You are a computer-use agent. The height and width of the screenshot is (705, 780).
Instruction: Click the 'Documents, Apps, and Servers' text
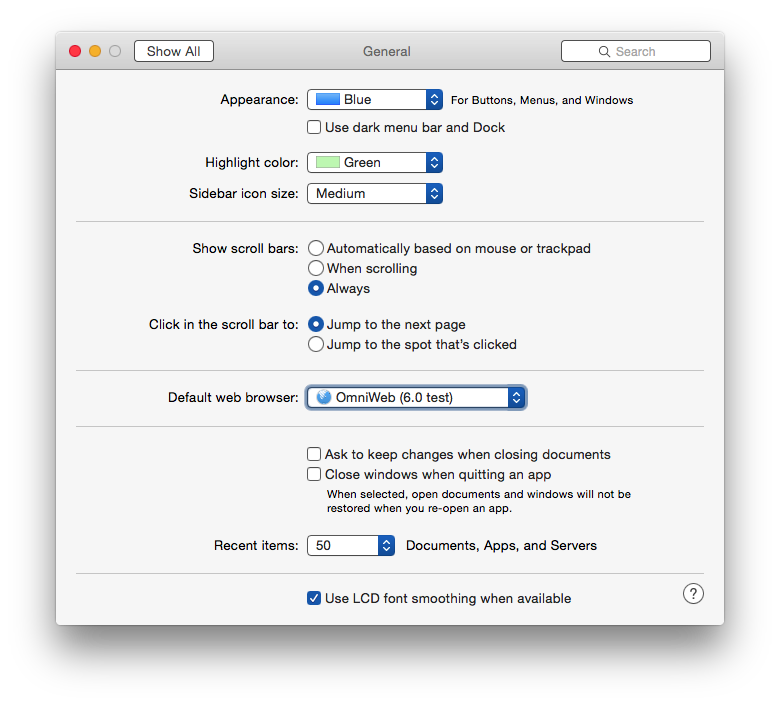[x=501, y=545]
